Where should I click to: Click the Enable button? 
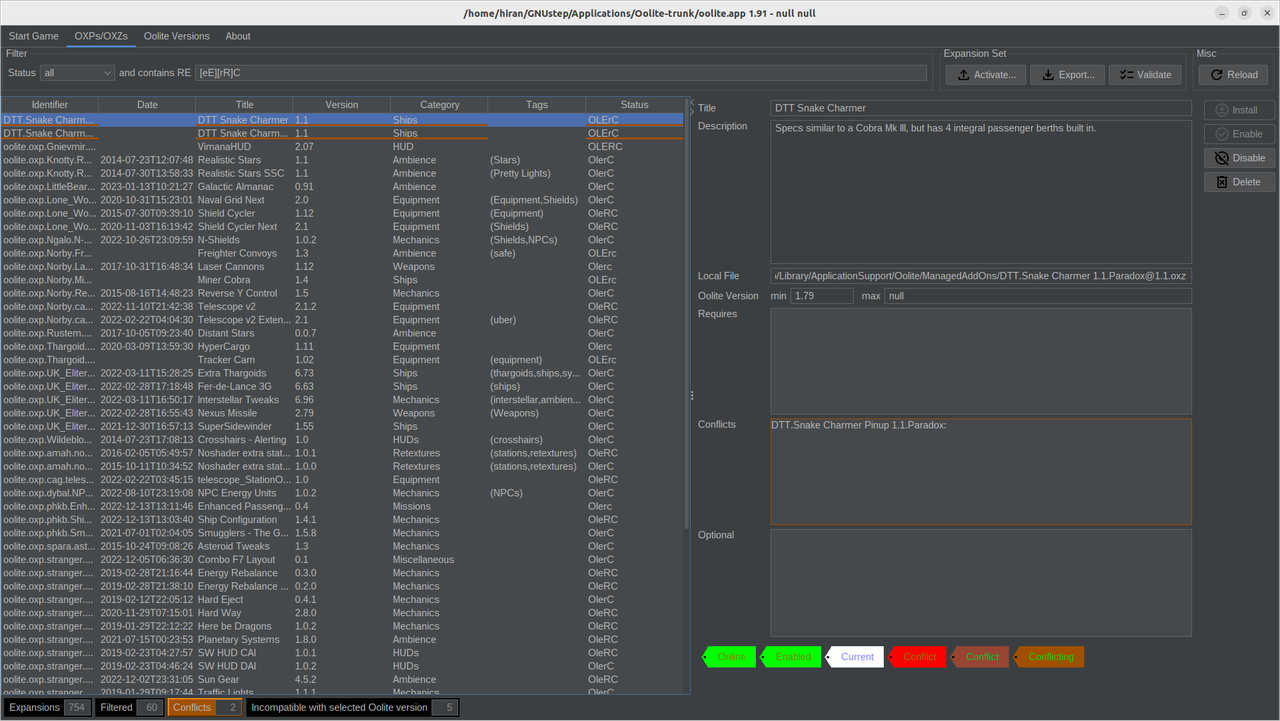(1239, 134)
